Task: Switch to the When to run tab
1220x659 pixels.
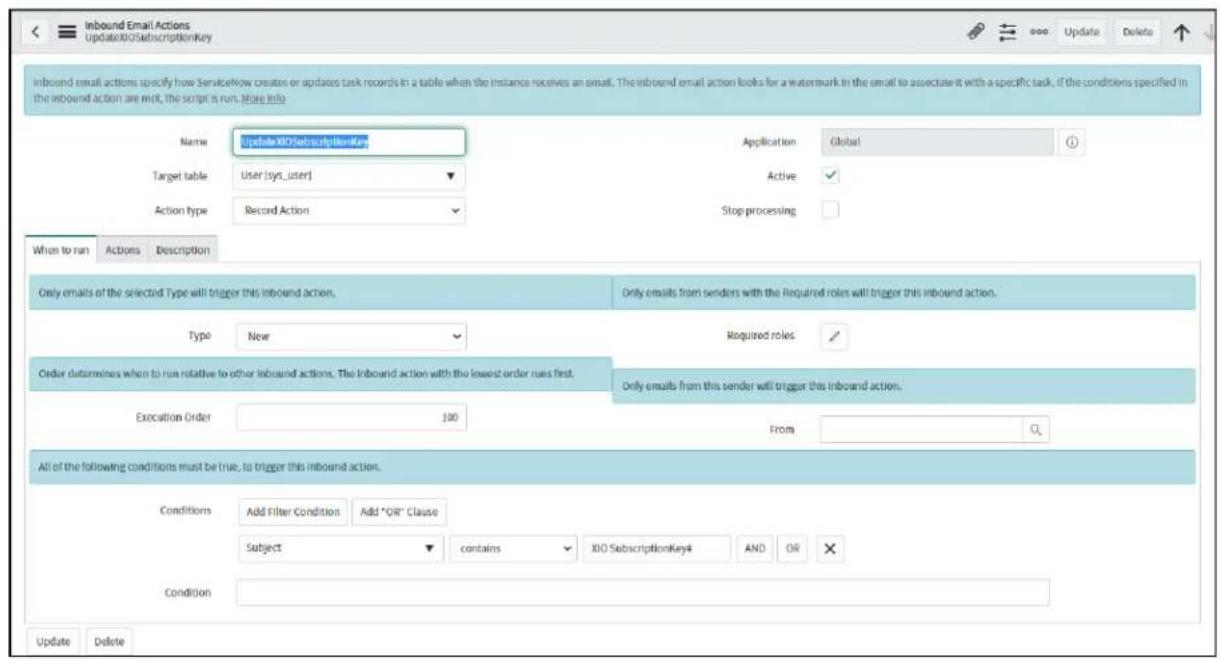Action: pos(60,249)
